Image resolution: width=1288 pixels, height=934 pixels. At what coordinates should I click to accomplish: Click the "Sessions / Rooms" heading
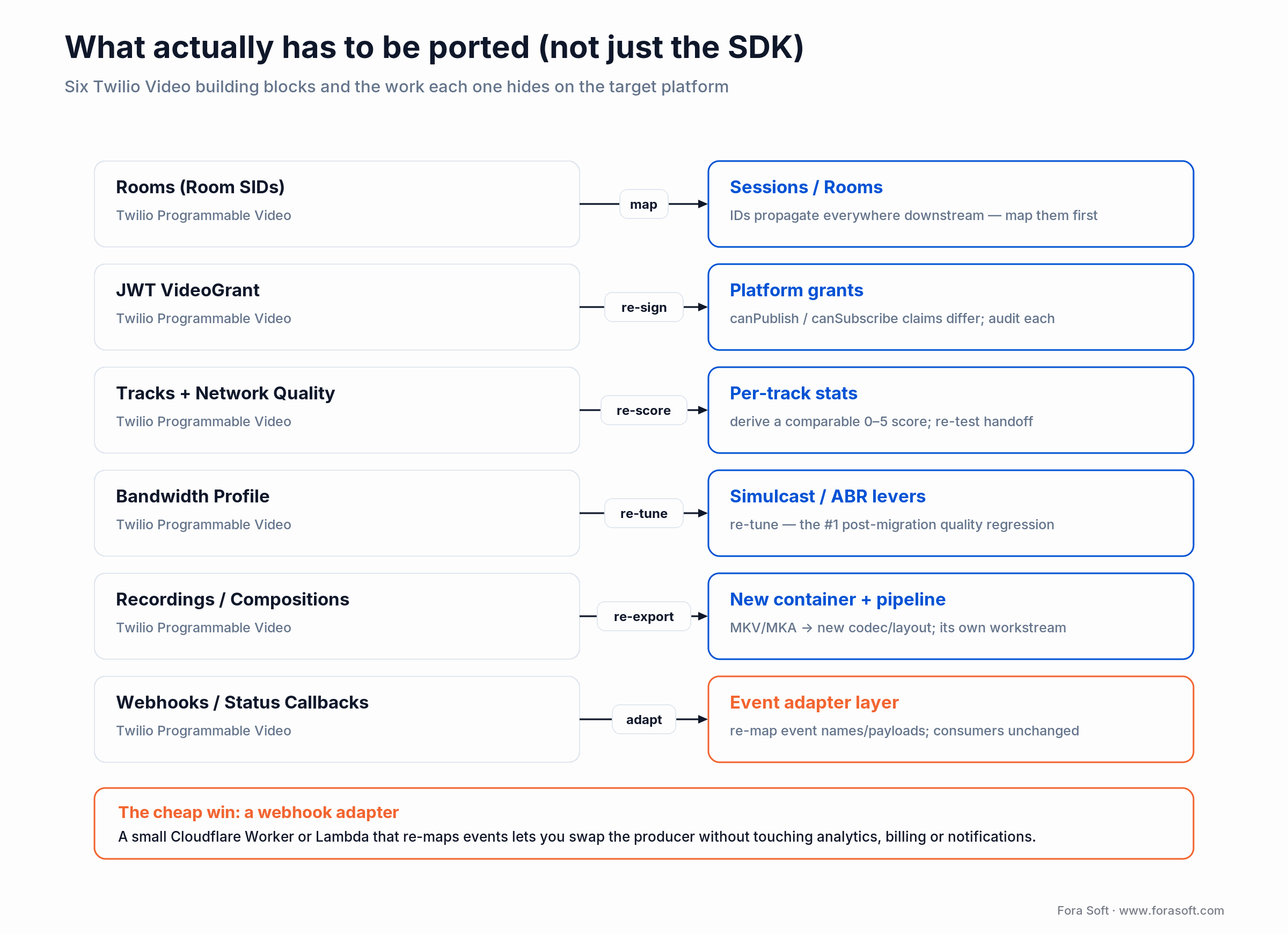[x=806, y=187]
